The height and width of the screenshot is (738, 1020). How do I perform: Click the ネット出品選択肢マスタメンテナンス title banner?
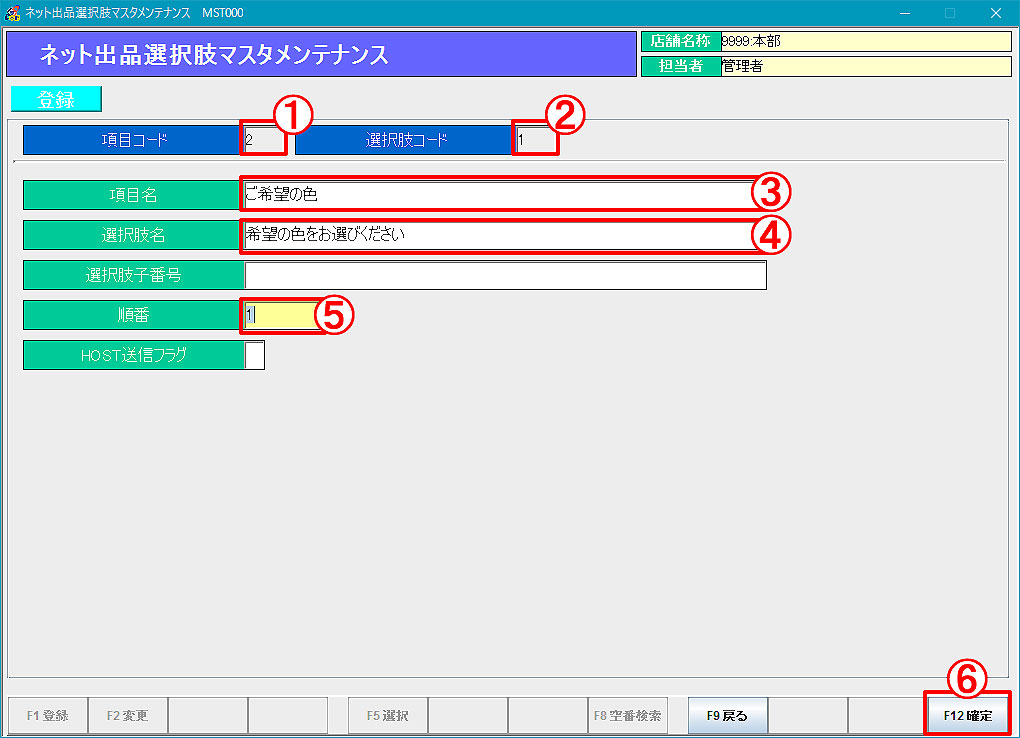[321, 54]
